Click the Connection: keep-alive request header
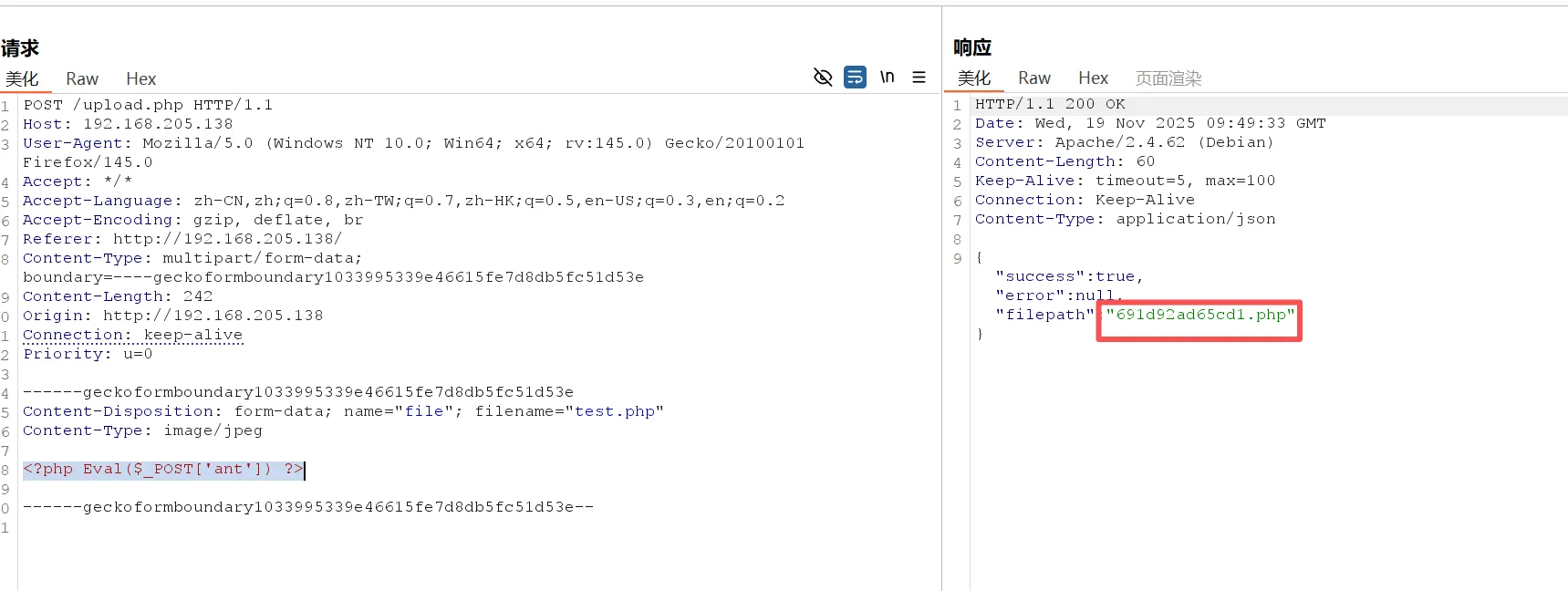The height and width of the screenshot is (591, 1568). tap(133, 335)
